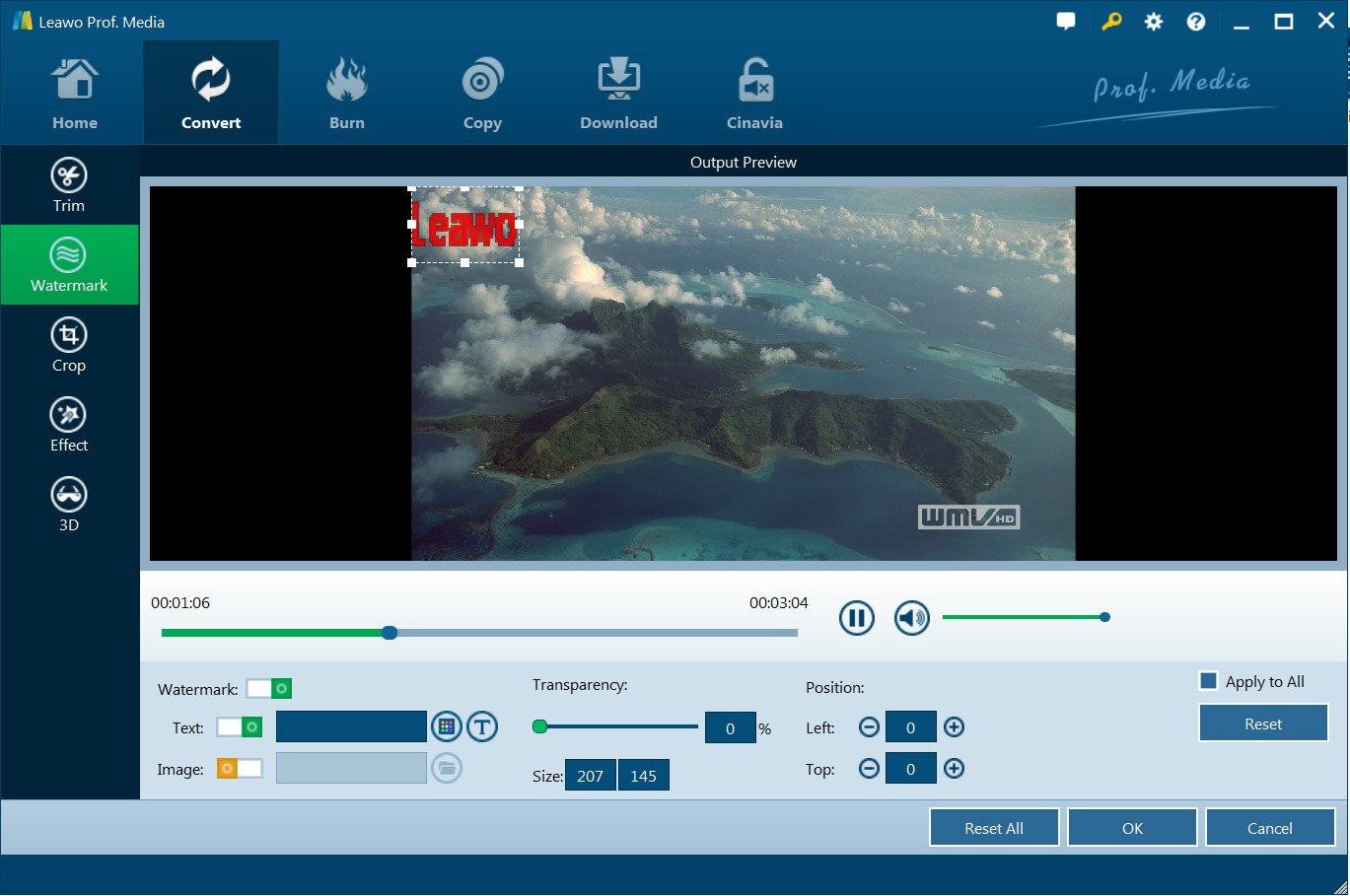Mute audio with the speaker icon
The image size is (1350, 896).
click(x=911, y=618)
